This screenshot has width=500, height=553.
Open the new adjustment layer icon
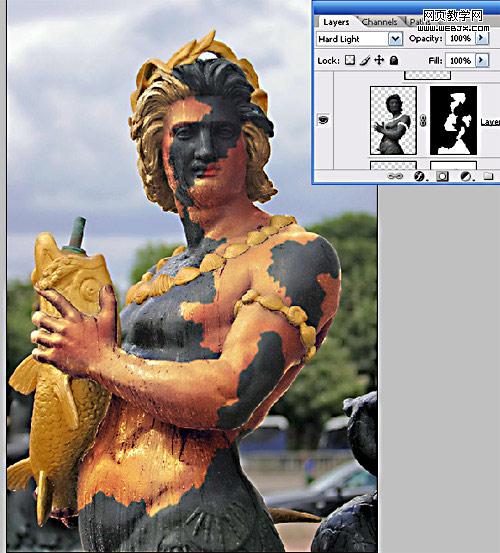click(x=466, y=176)
